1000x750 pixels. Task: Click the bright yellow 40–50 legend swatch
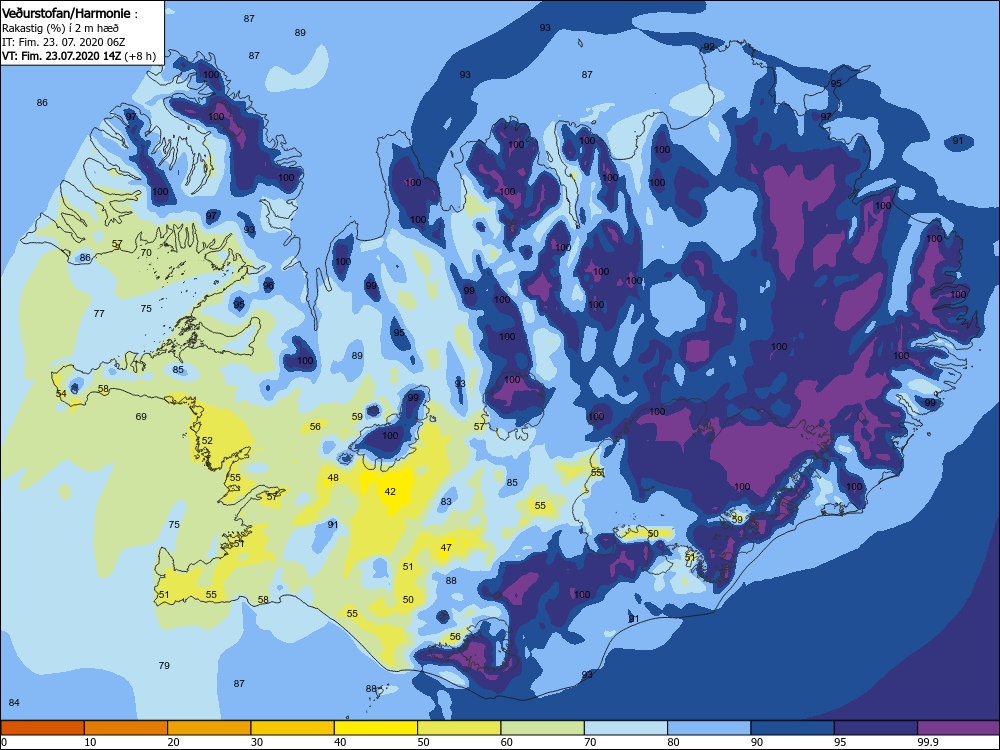point(376,728)
